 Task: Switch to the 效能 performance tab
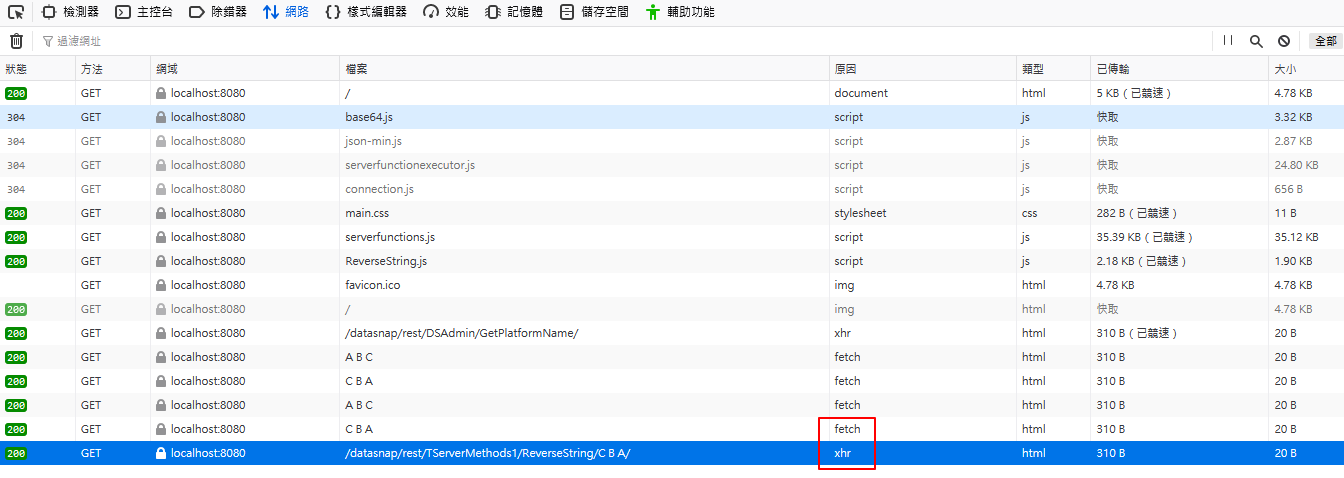click(445, 12)
